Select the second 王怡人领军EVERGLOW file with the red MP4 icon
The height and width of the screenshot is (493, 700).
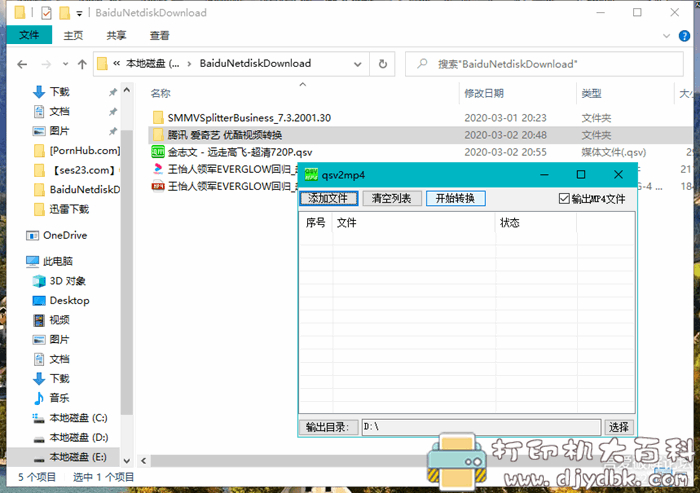224,186
